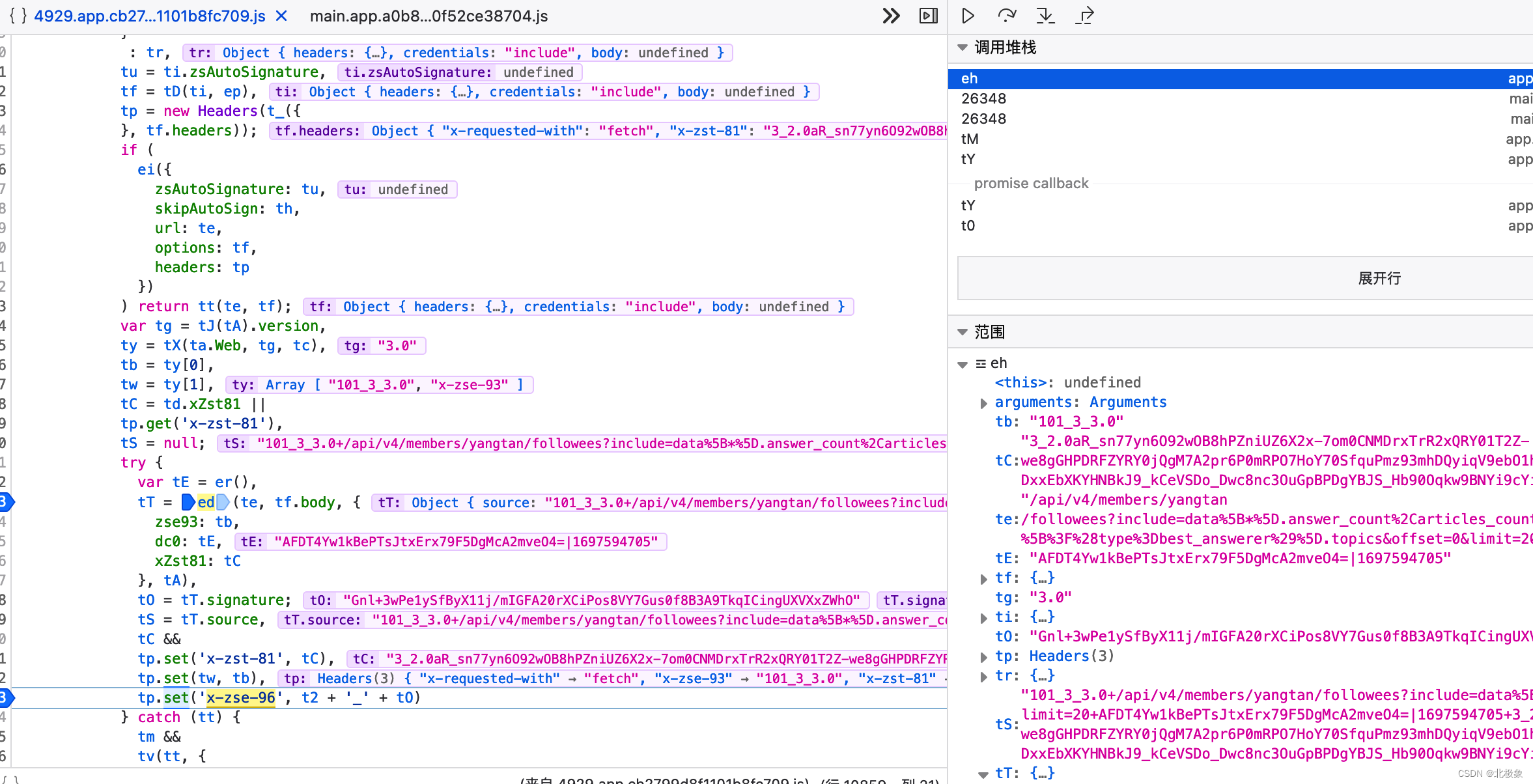
Task: Click the <this>: undefined scope row
Action: pos(1068,383)
